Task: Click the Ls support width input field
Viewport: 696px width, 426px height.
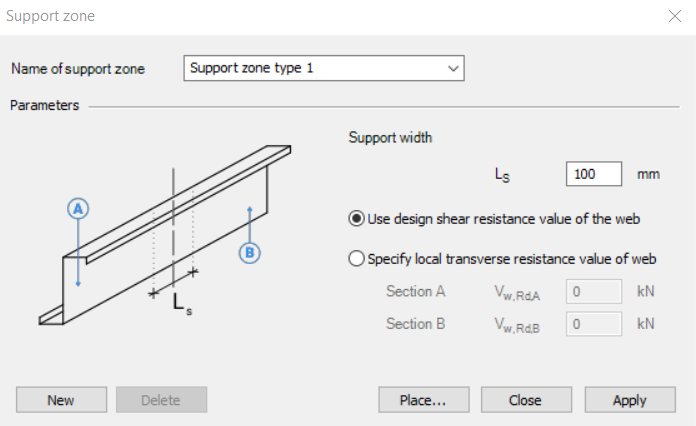Action: [x=594, y=174]
